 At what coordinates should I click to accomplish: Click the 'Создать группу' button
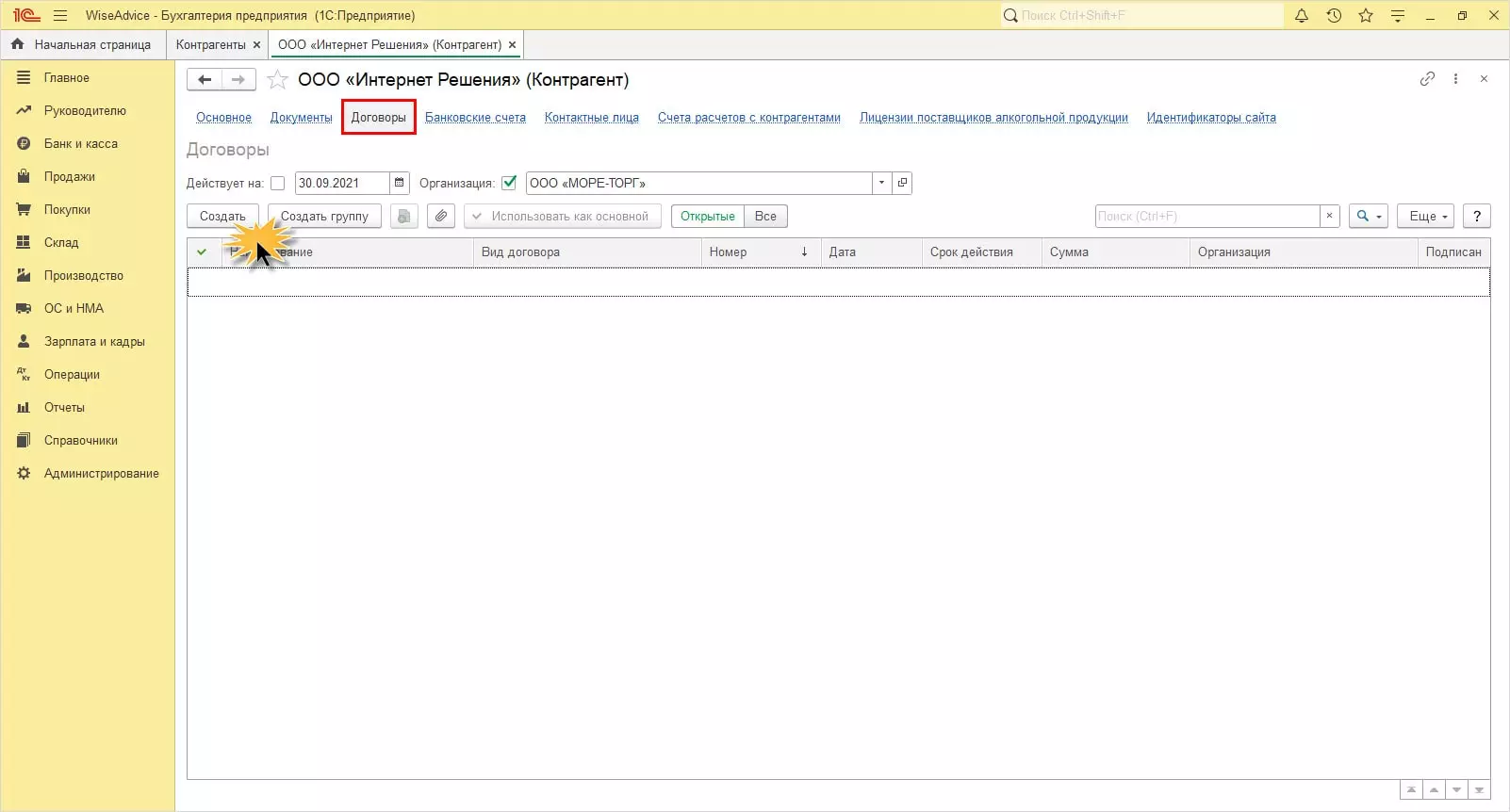324,216
